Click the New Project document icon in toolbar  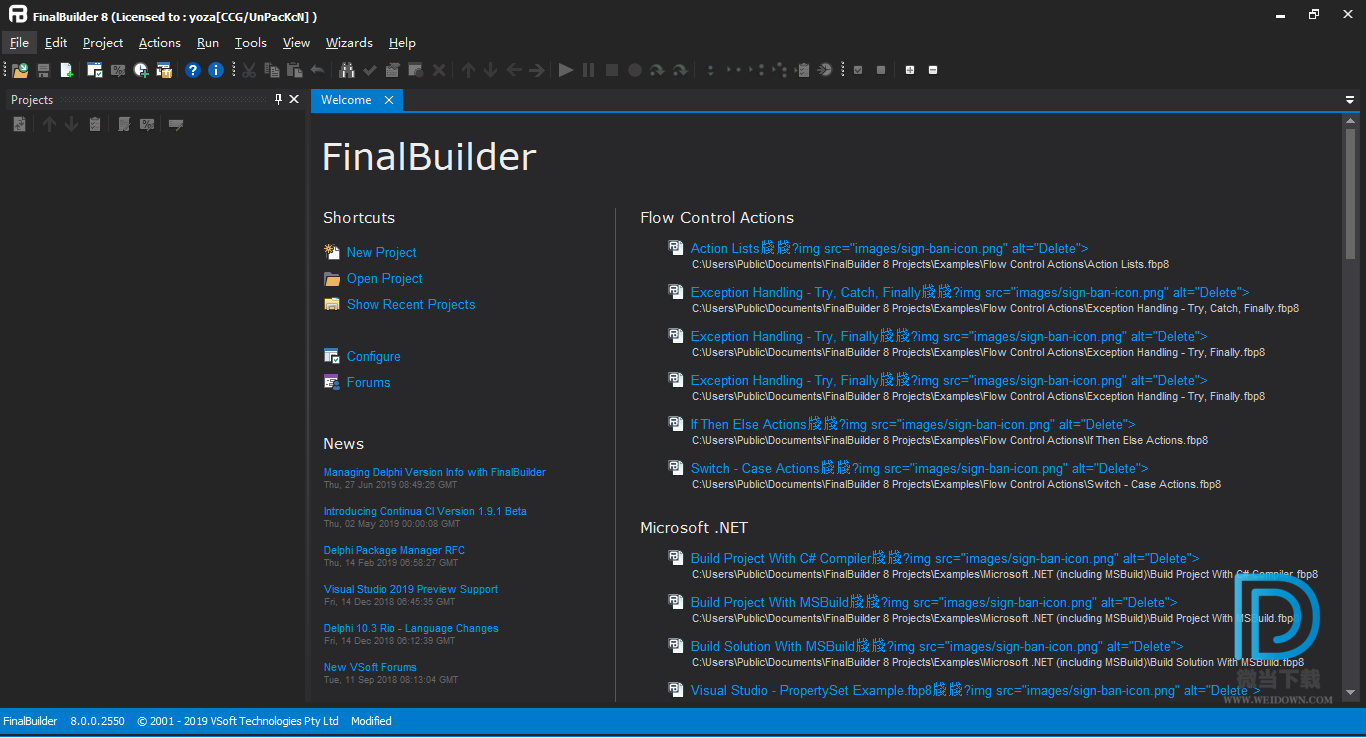(x=67, y=70)
